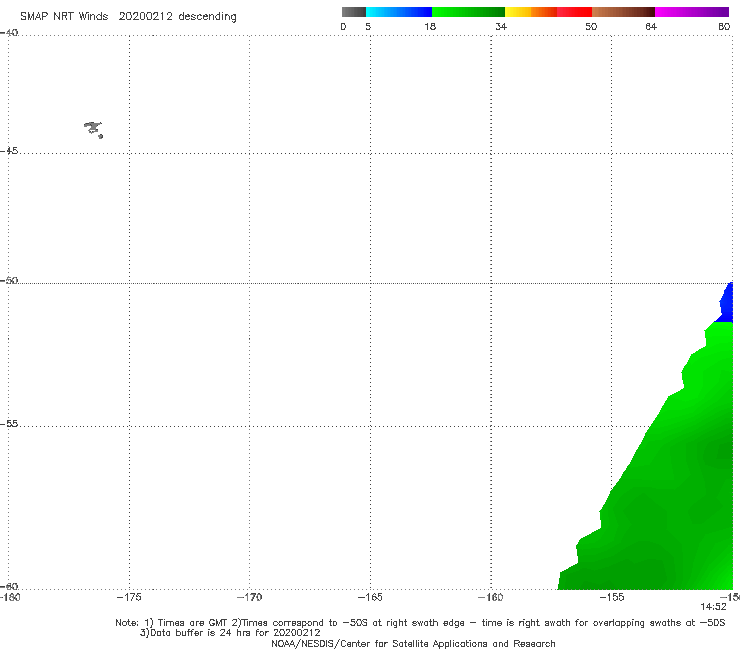Click the cyan-blue 5–18 color bar segment

pos(399,12)
